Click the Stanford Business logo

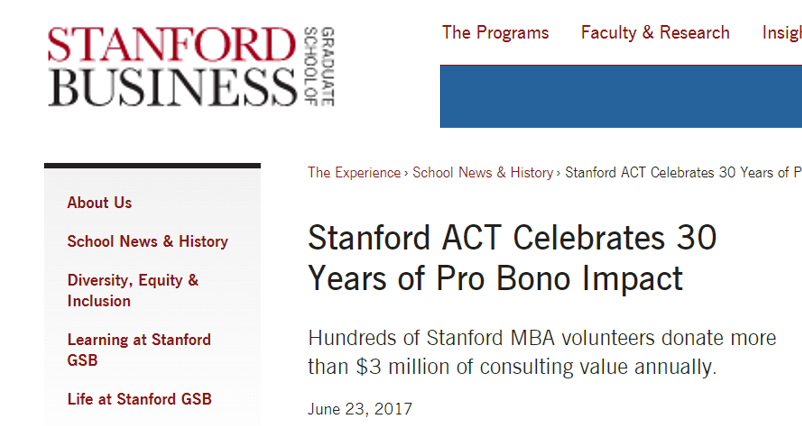[x=191, y=66]
